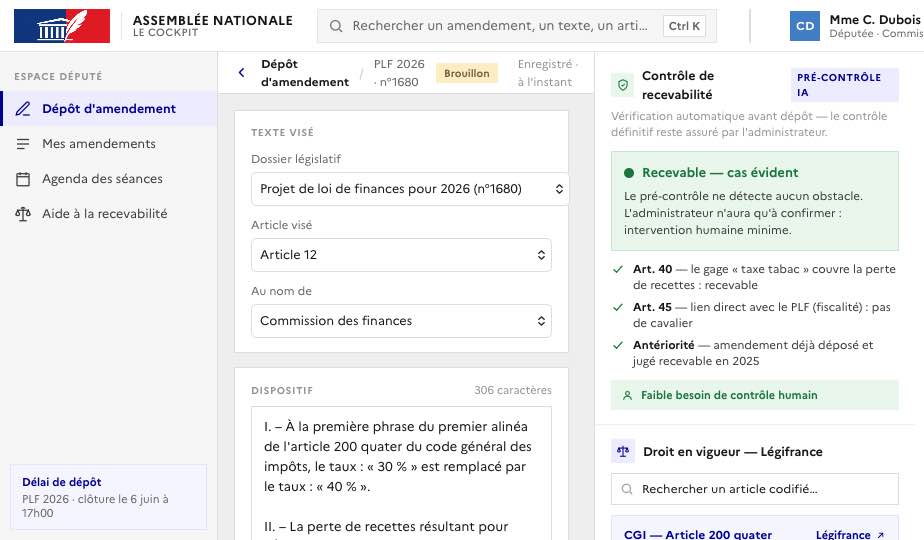The image size is (924, 540).
Task: Click the checkmark beside Antériorité
Action: click(x=618, y=345)
